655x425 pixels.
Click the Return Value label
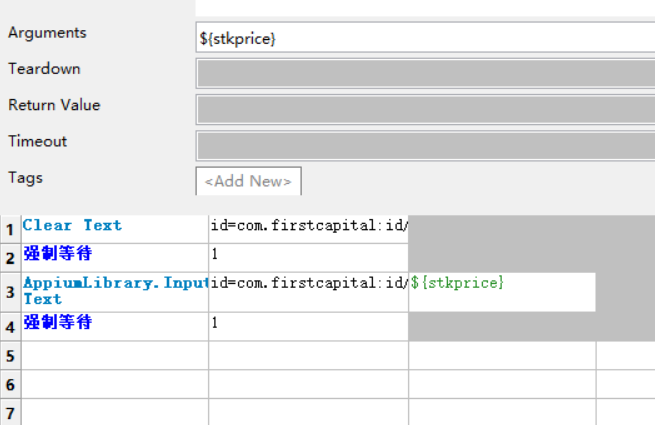tap(54, 105)
